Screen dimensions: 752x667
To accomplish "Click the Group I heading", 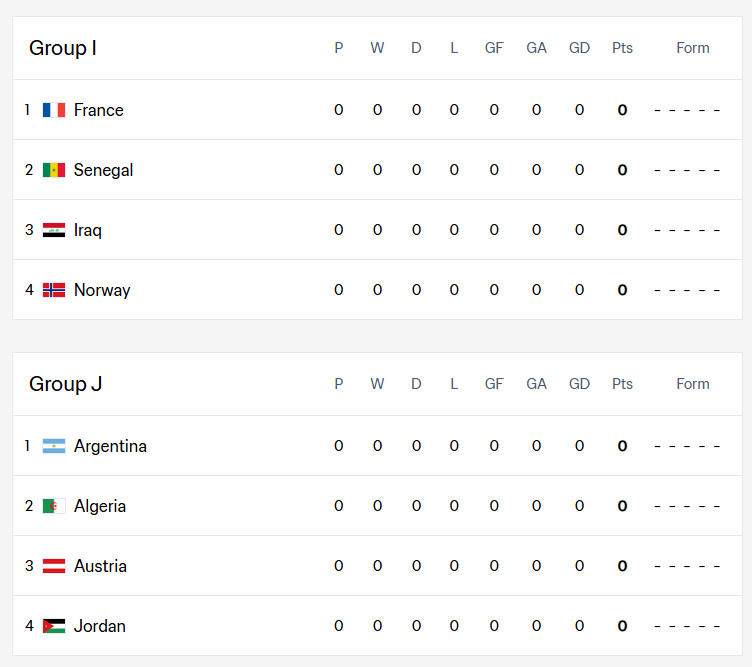I will [63, 48].
